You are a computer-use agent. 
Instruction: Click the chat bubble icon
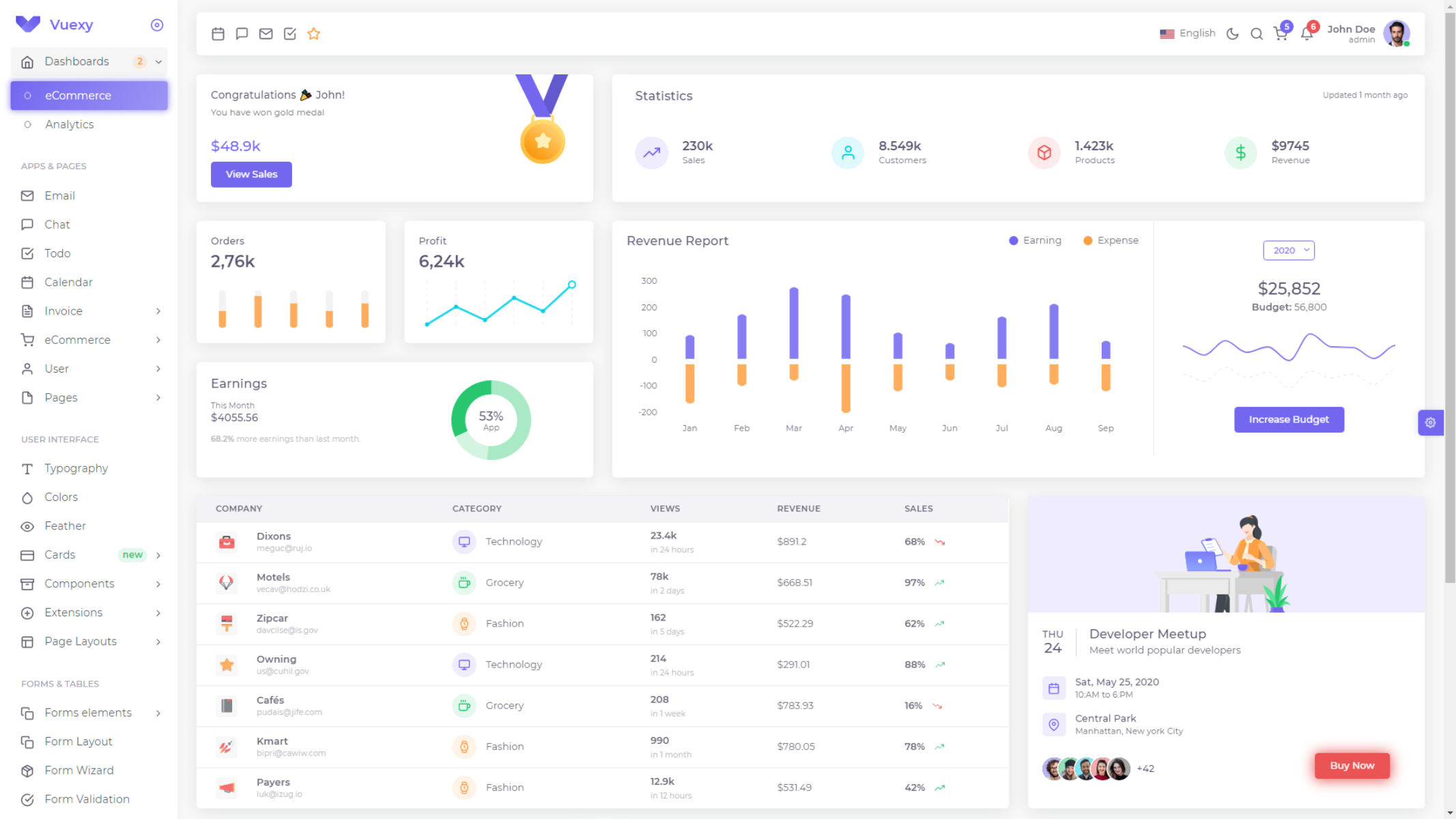coord(242,33)
